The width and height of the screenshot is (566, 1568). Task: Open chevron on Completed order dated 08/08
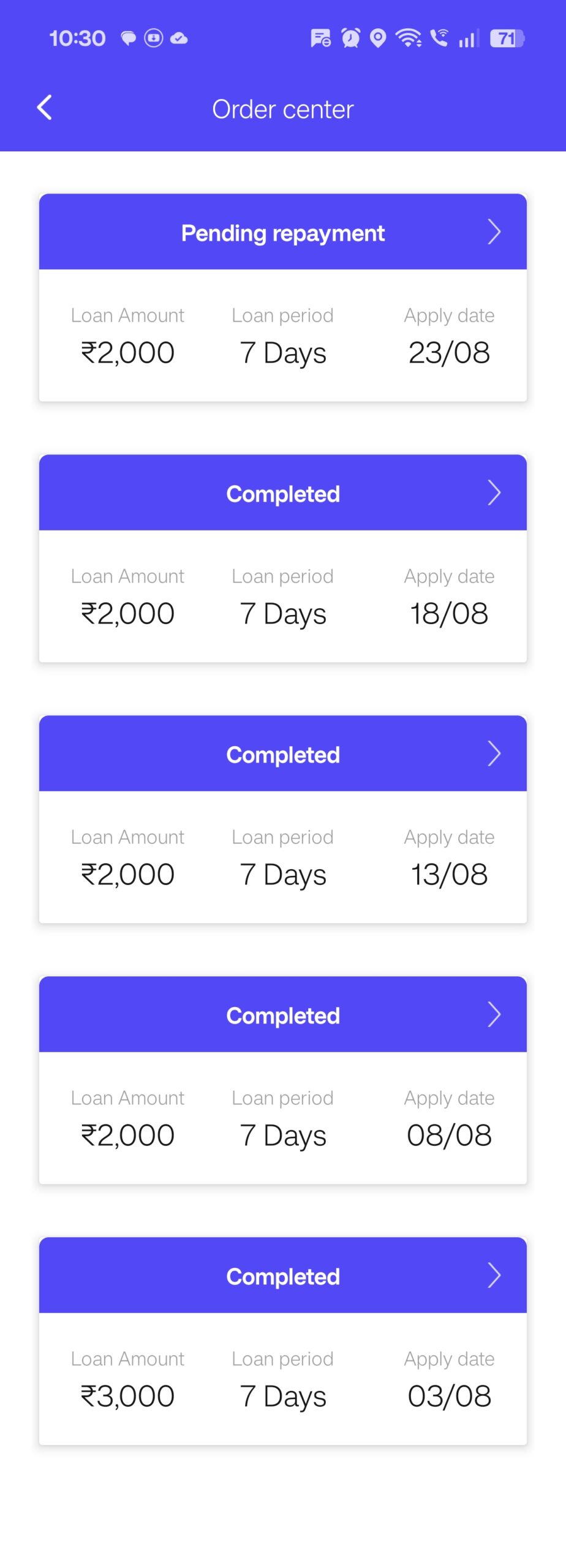pyautogui.click(x=494, y=1015)
